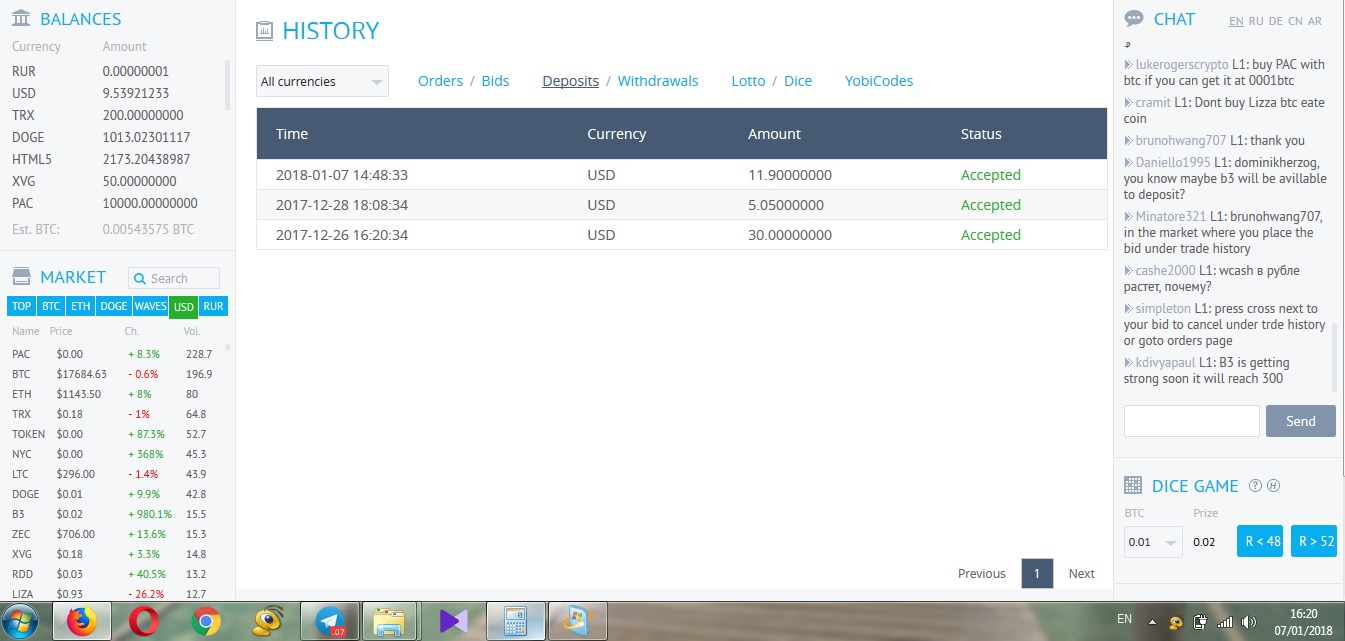Image resolution: width=1345 pixels, height=641 pixels.
Task: Click the Balances bank building icon
Action: 20,18
